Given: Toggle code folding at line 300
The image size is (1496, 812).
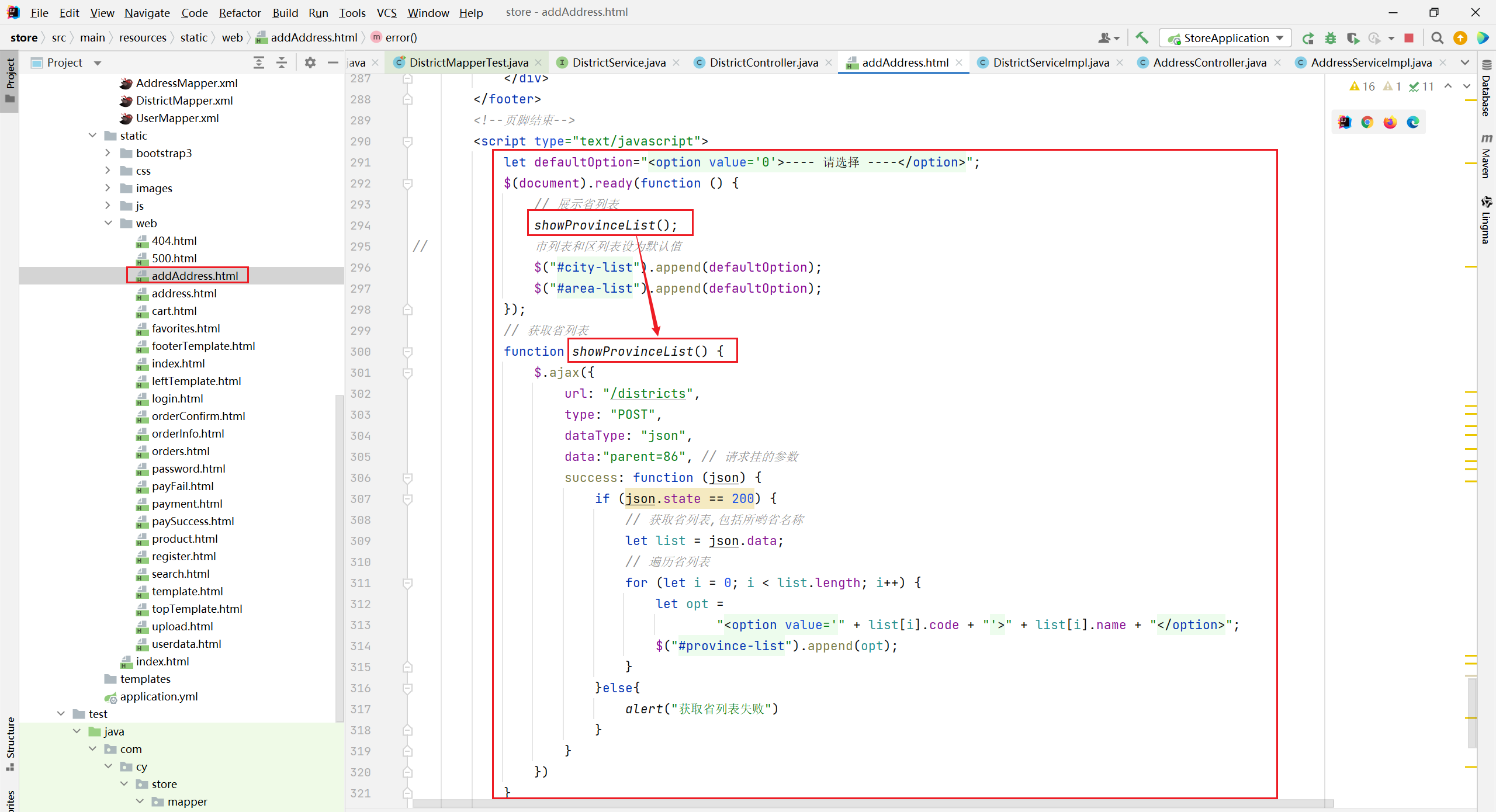Looking at the screenshot, I should (408, 352).
